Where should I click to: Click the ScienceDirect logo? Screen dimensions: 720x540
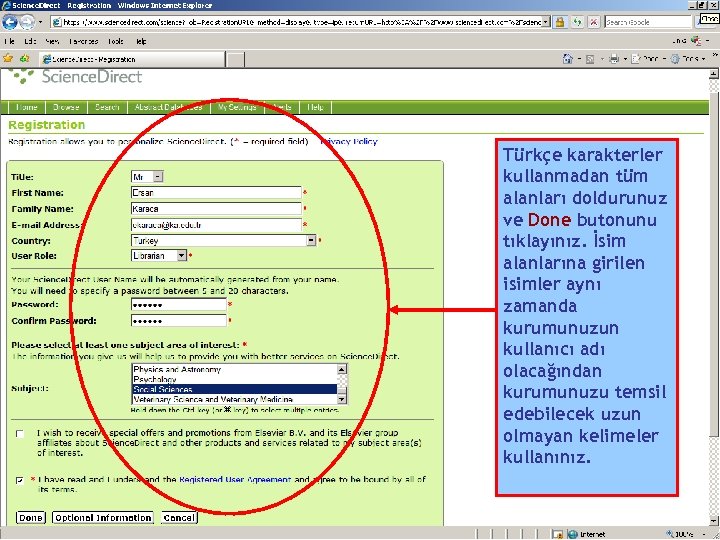click(76, 76)
